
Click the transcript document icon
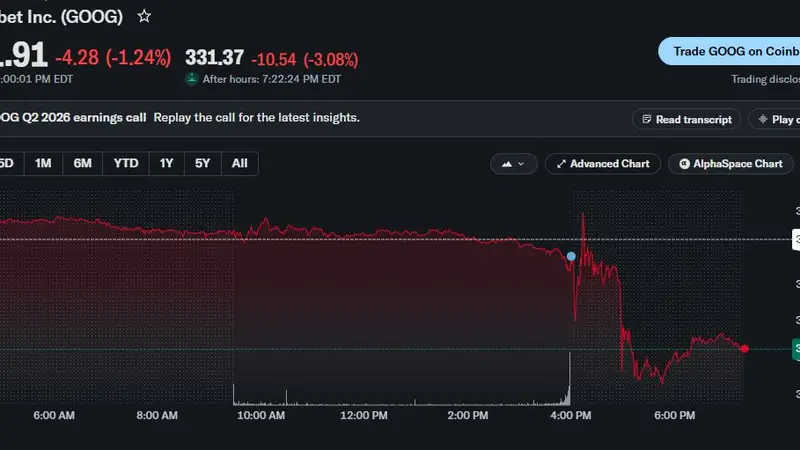tap(646, 119)
